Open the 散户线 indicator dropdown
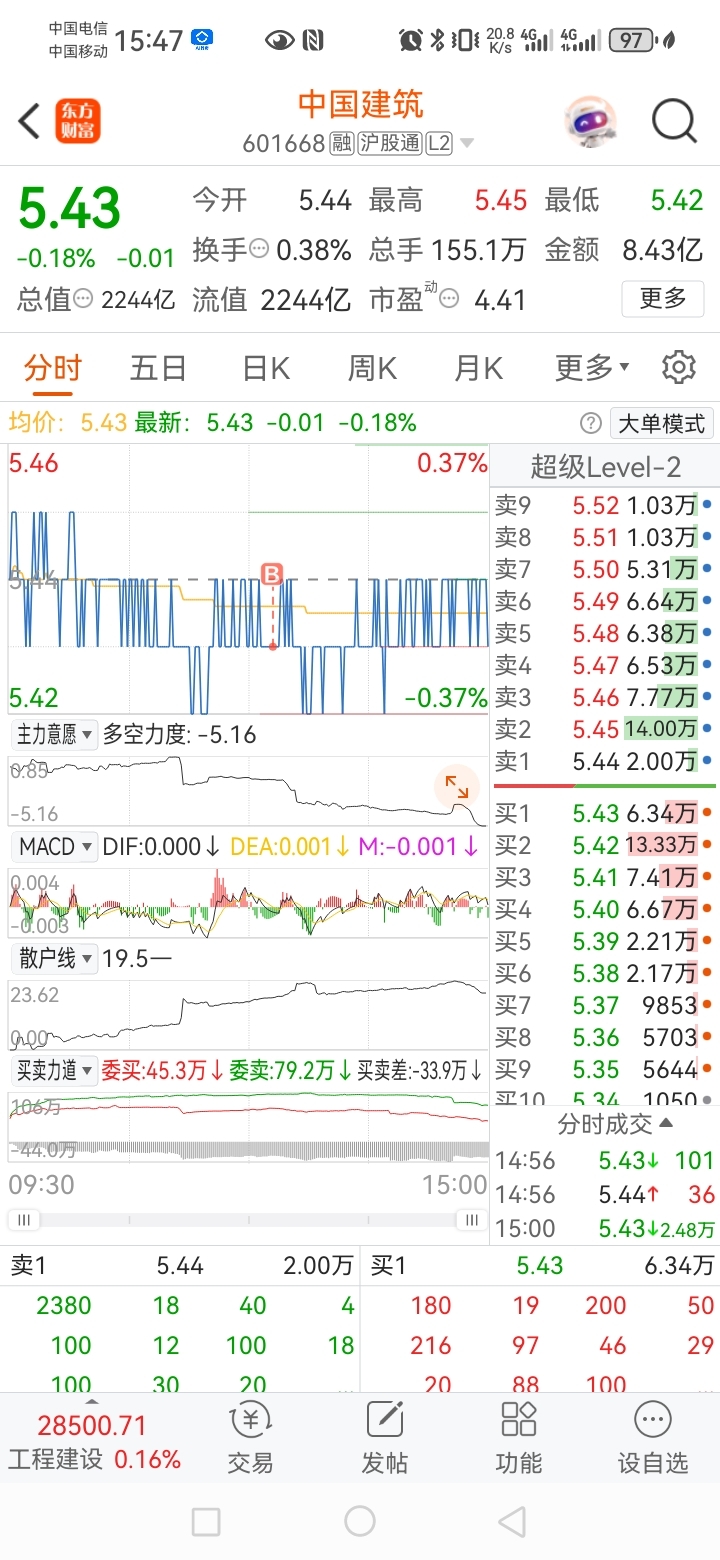720x1560 pixels. pyautogui.click(x=54, y=959)
